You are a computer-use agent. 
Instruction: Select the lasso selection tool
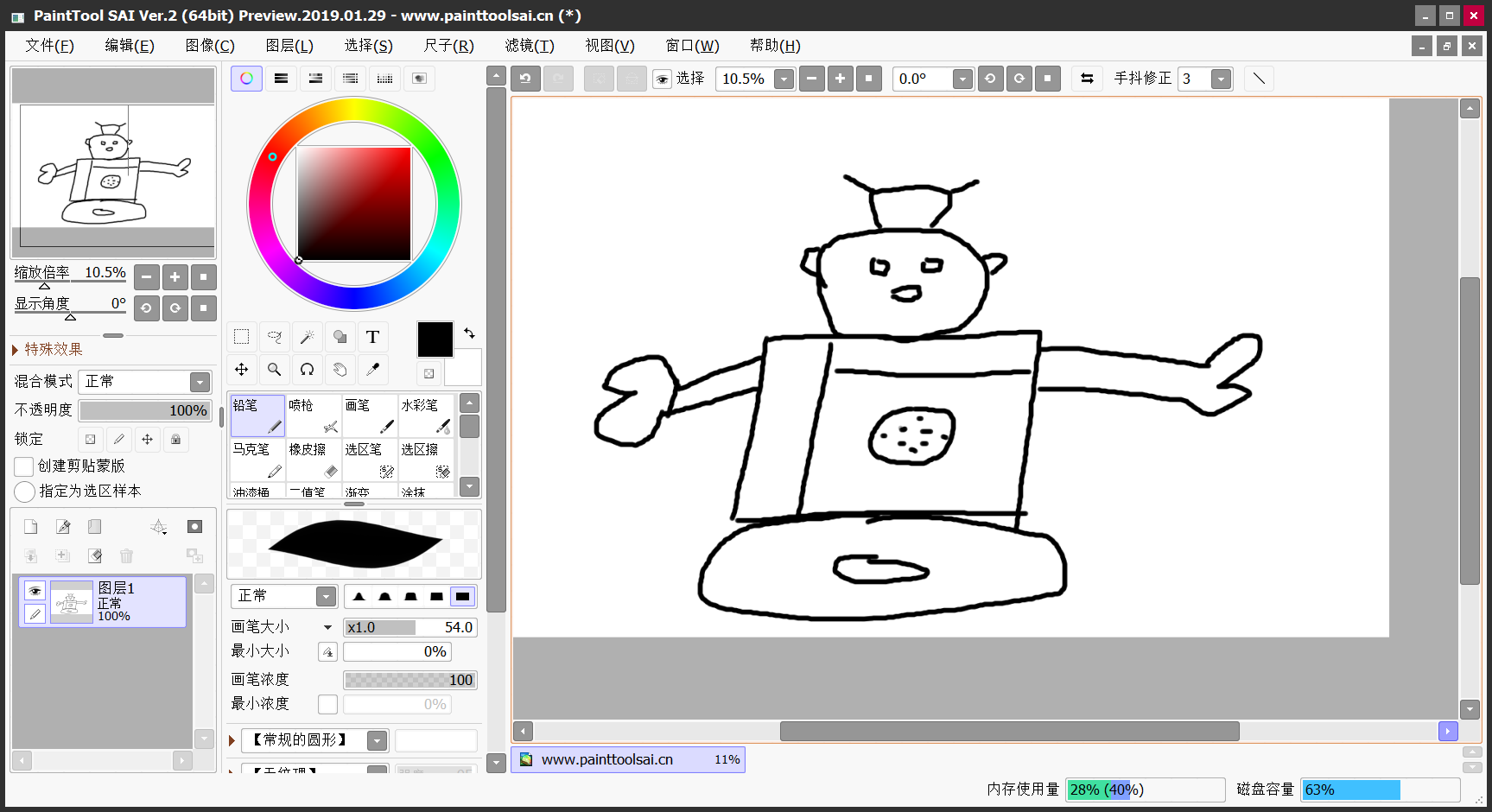click(x=275, y=337)
